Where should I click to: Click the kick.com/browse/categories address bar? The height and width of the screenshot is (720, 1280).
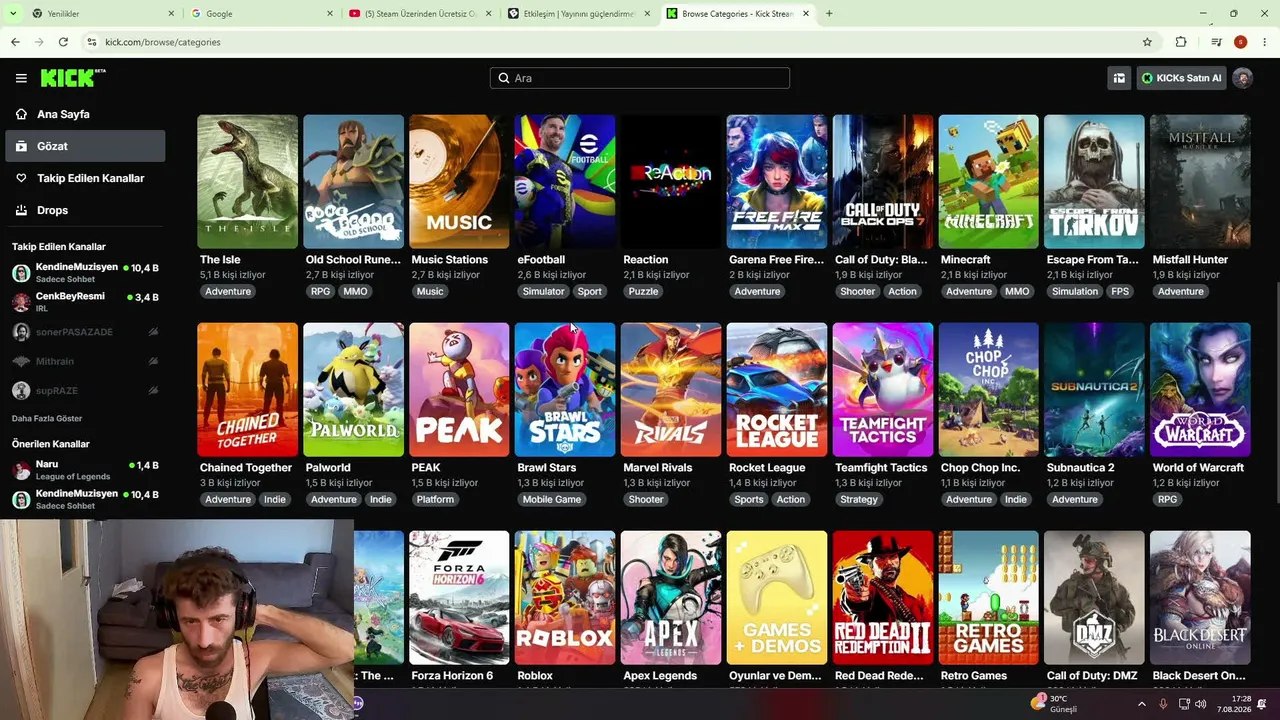point(620,42)
